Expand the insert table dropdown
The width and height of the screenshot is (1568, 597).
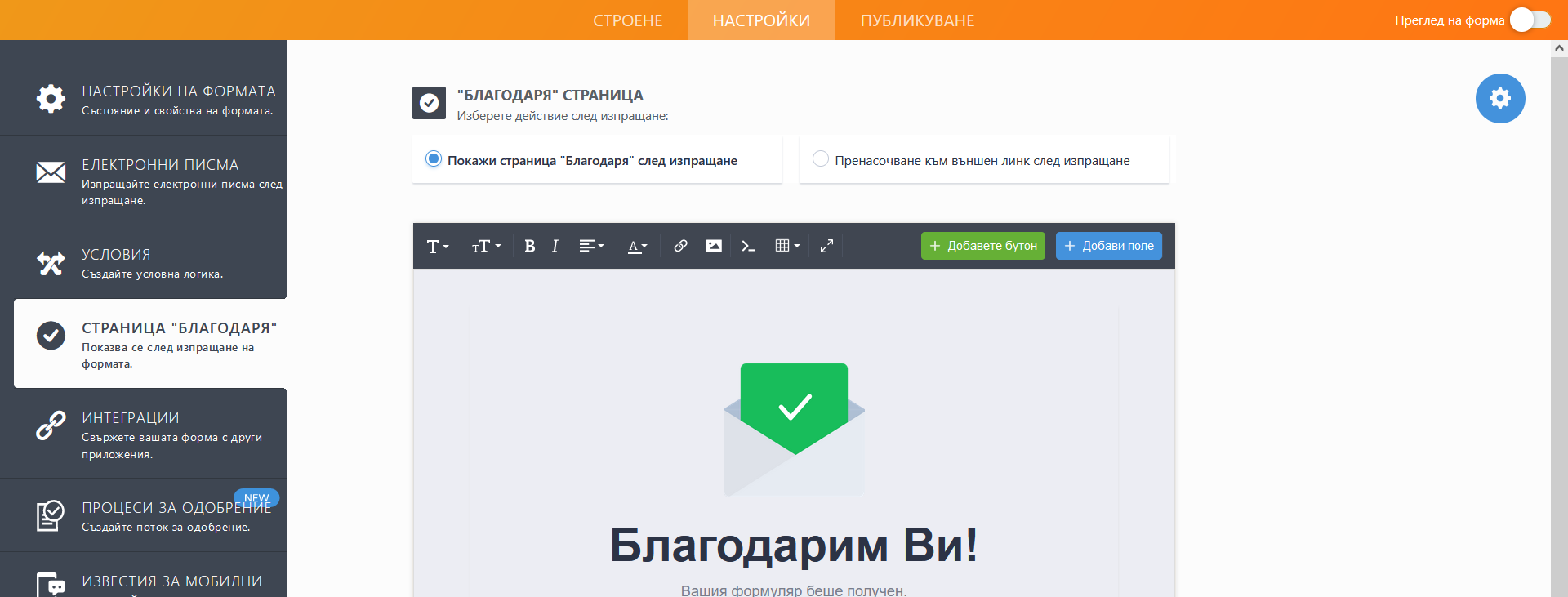click(x=787, y=246)
